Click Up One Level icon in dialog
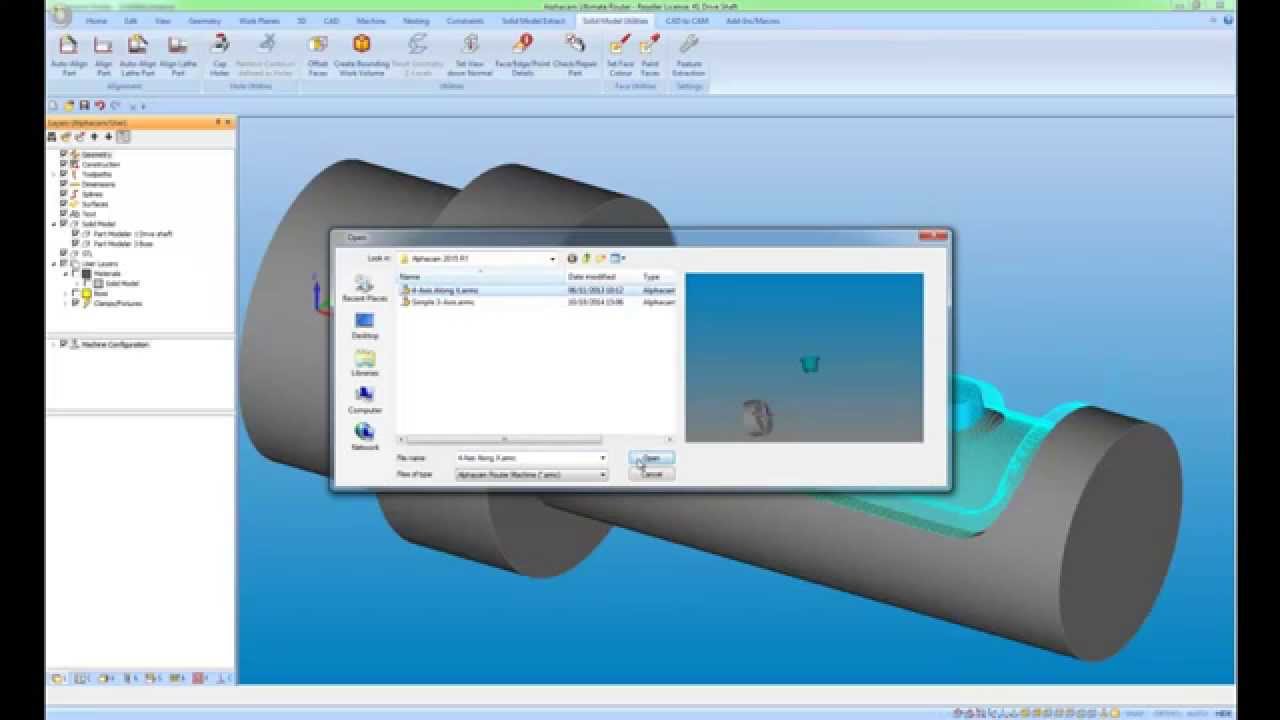The image size is (1280, 720). tap(587, 258)
